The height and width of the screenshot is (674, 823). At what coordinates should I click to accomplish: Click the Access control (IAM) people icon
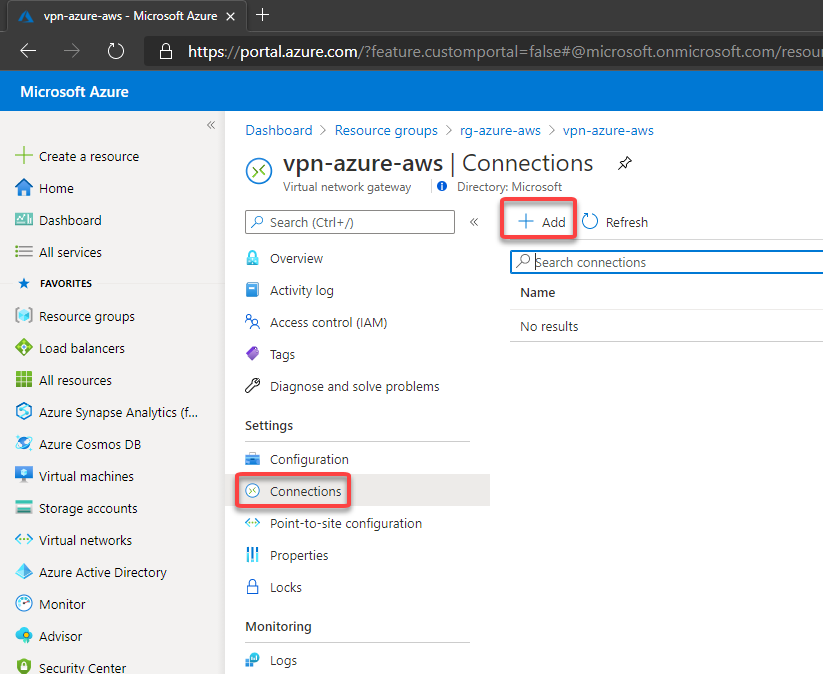[x=252, y=322]
